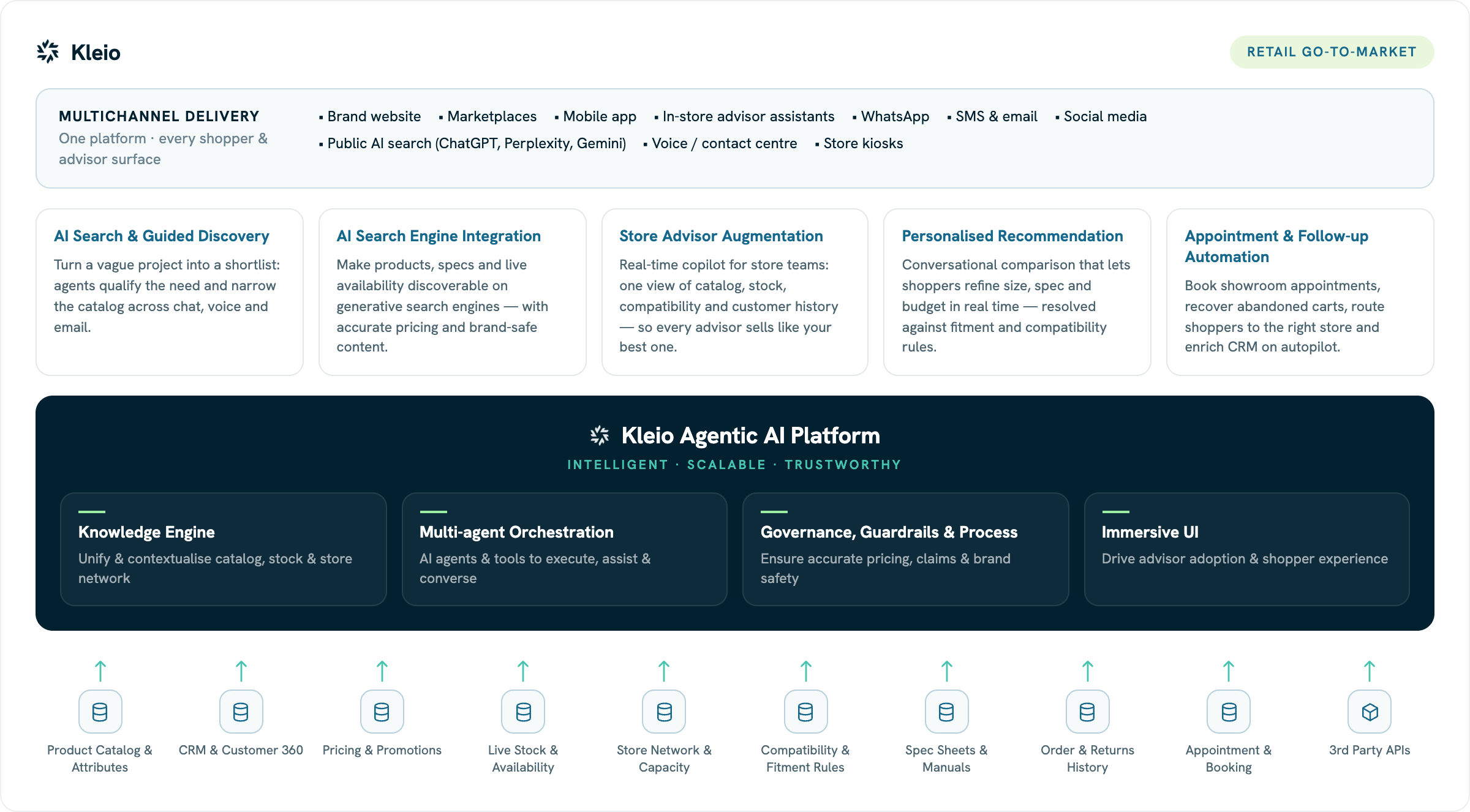Click the up arrow above Pricing & Promotions
Viewport: 1470px width, 812px height.
coord(382,671)
